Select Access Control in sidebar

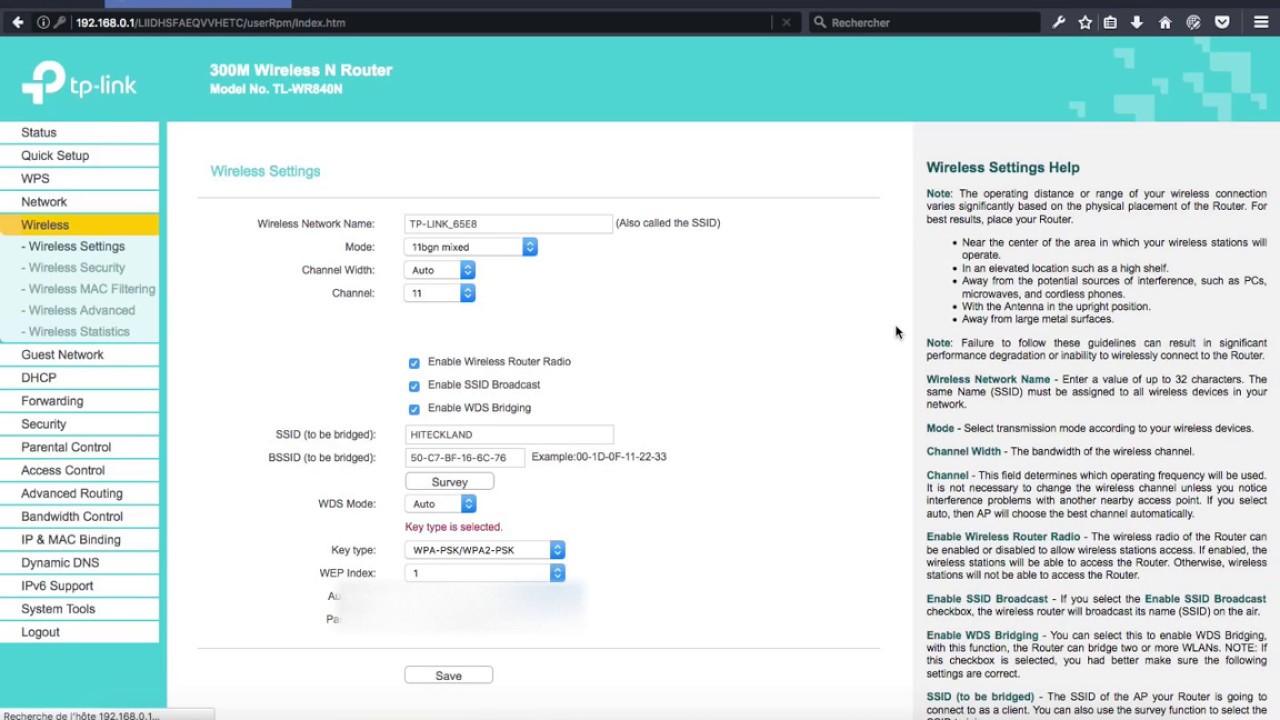click(x=79, y=470)
